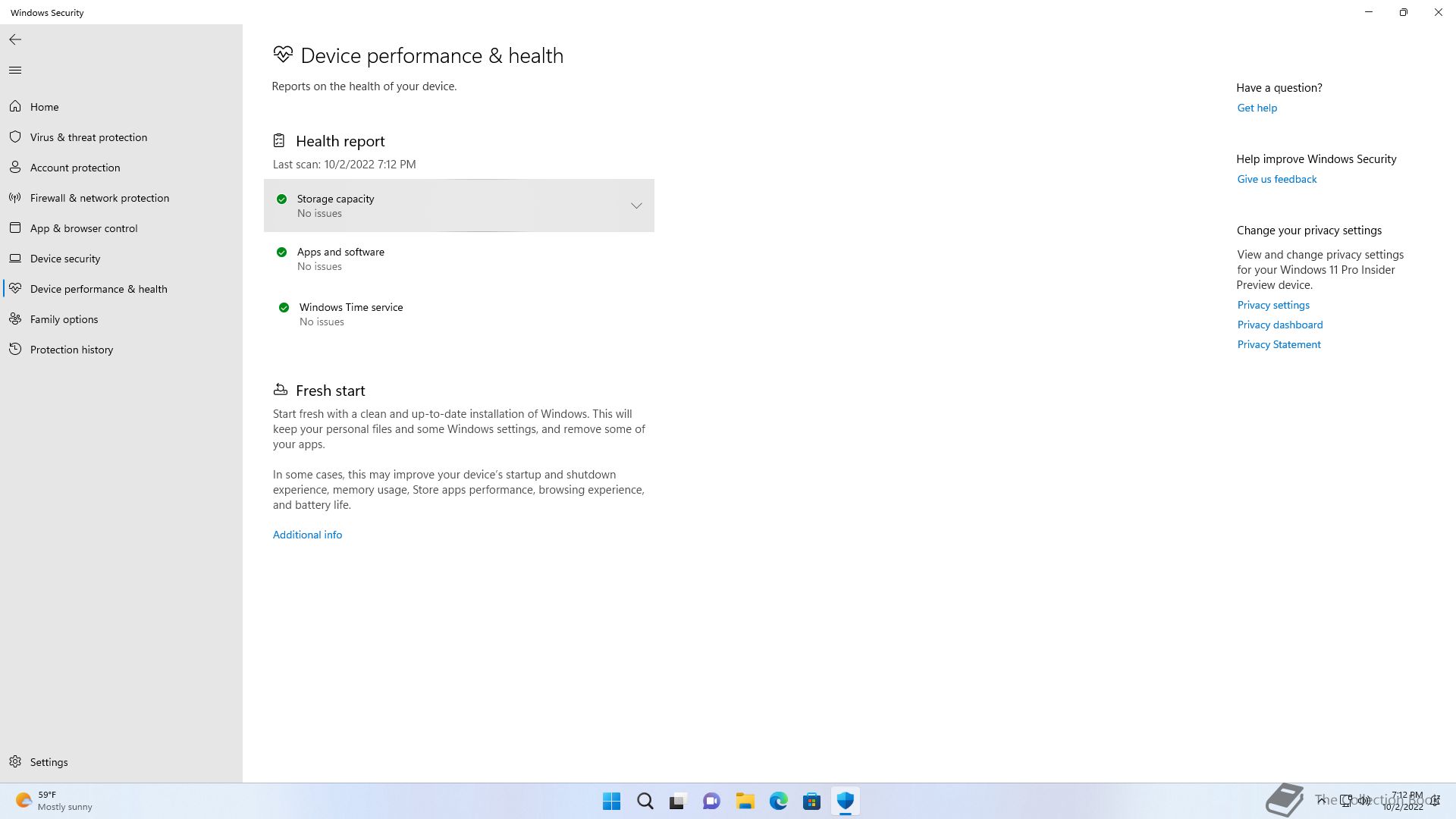Click Windows Security shield on taskbar
Screen dimensions: 1456x819
point(845,801)
